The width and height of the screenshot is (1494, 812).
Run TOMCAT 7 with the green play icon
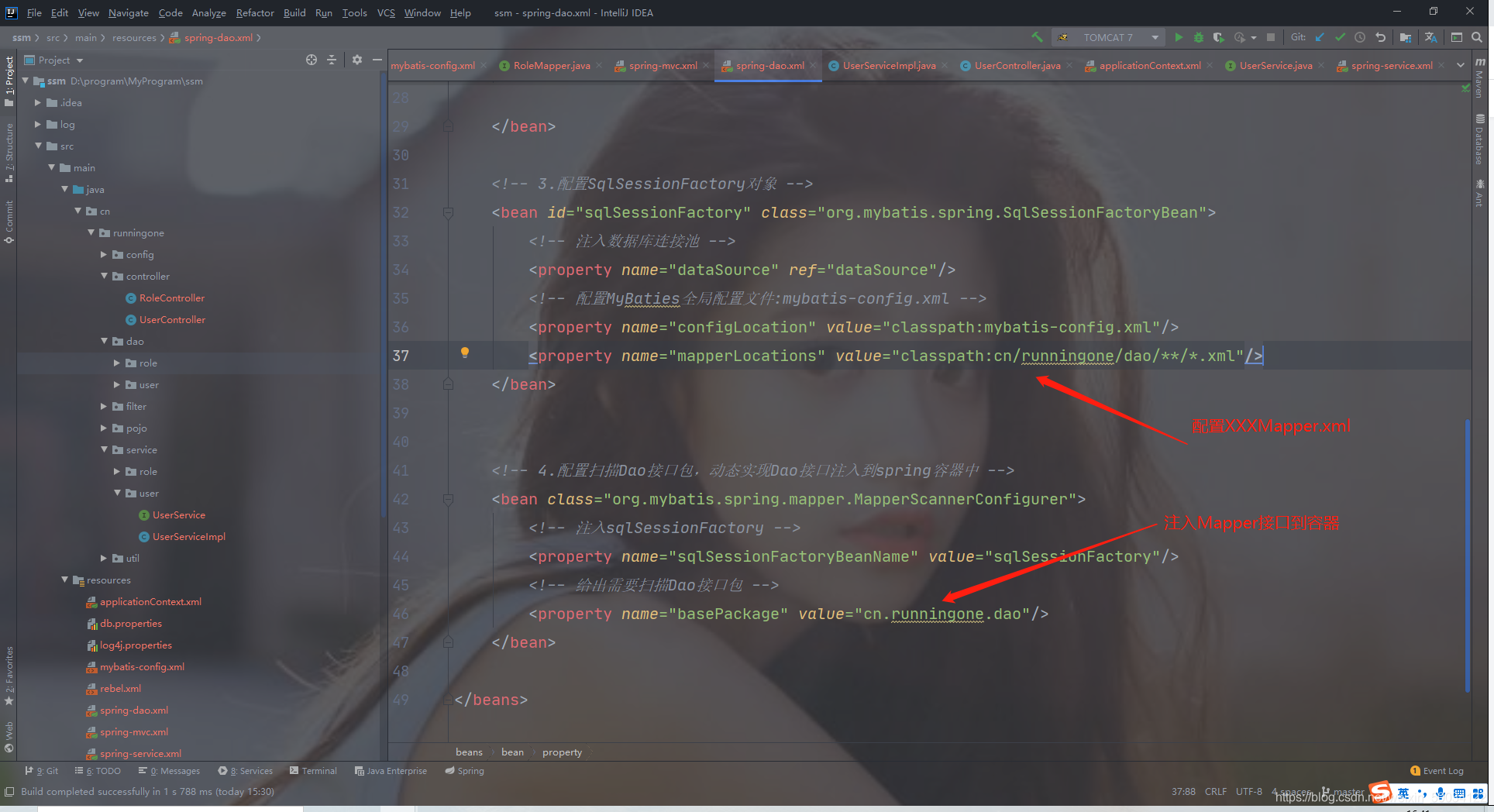1179,37
